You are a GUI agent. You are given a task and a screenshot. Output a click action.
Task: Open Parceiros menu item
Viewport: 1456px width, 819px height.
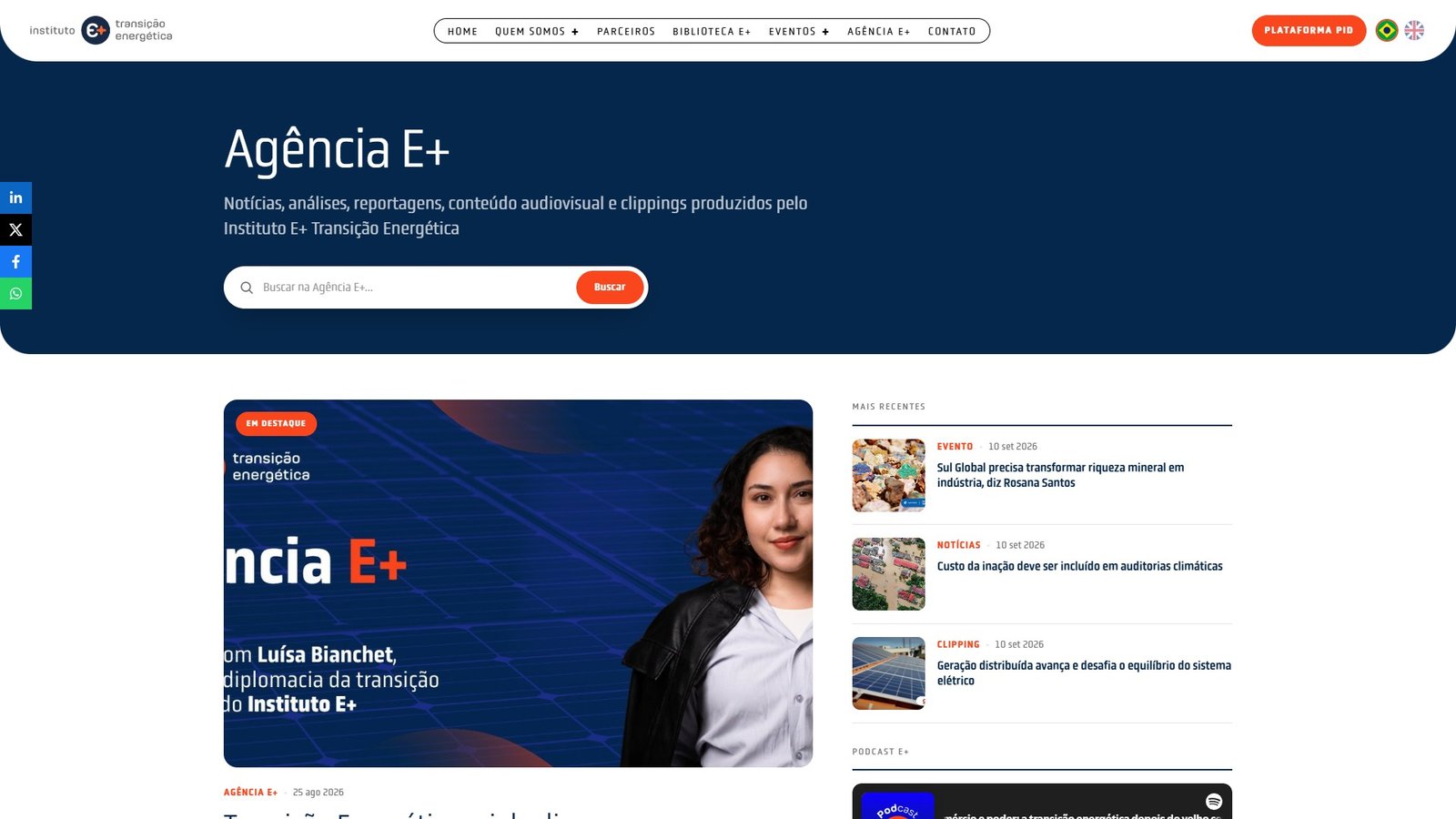[x=626, y=31]
